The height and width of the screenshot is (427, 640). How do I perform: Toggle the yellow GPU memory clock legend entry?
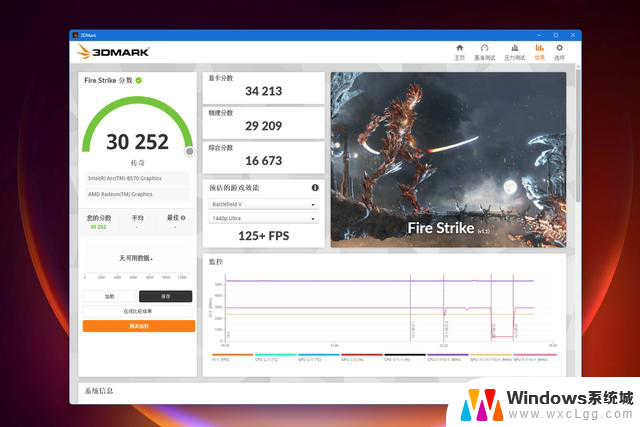491,357
